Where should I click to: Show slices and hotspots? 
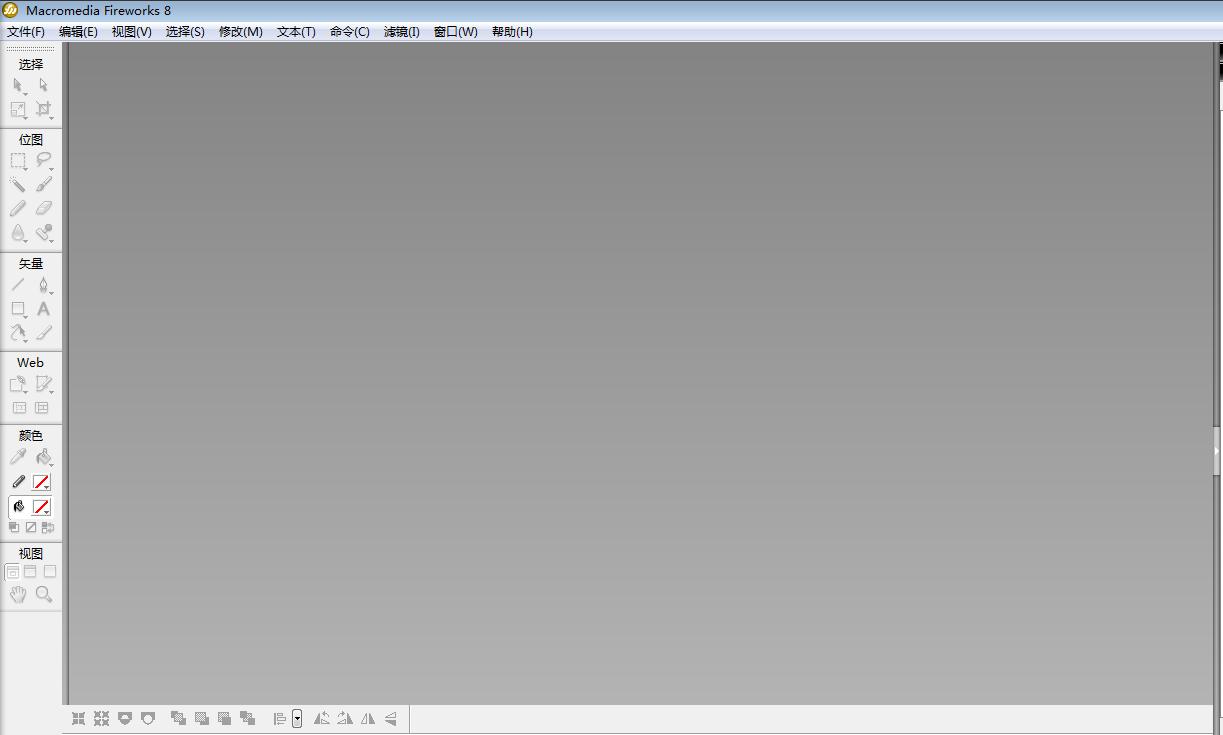click(42, 408)
